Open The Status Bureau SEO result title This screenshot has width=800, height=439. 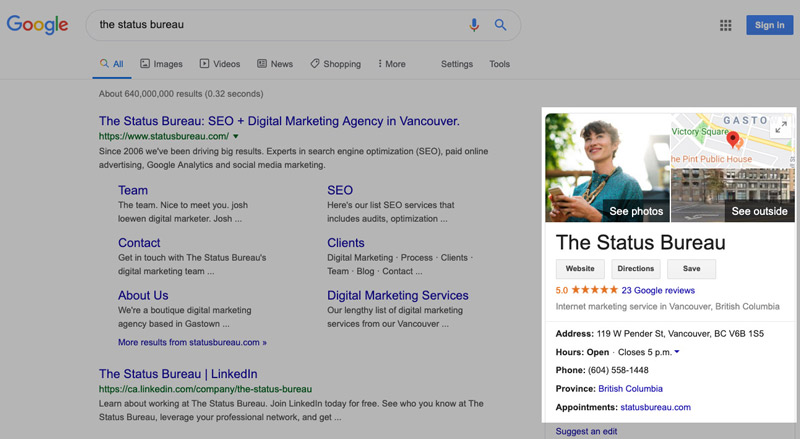coord(279,121)
